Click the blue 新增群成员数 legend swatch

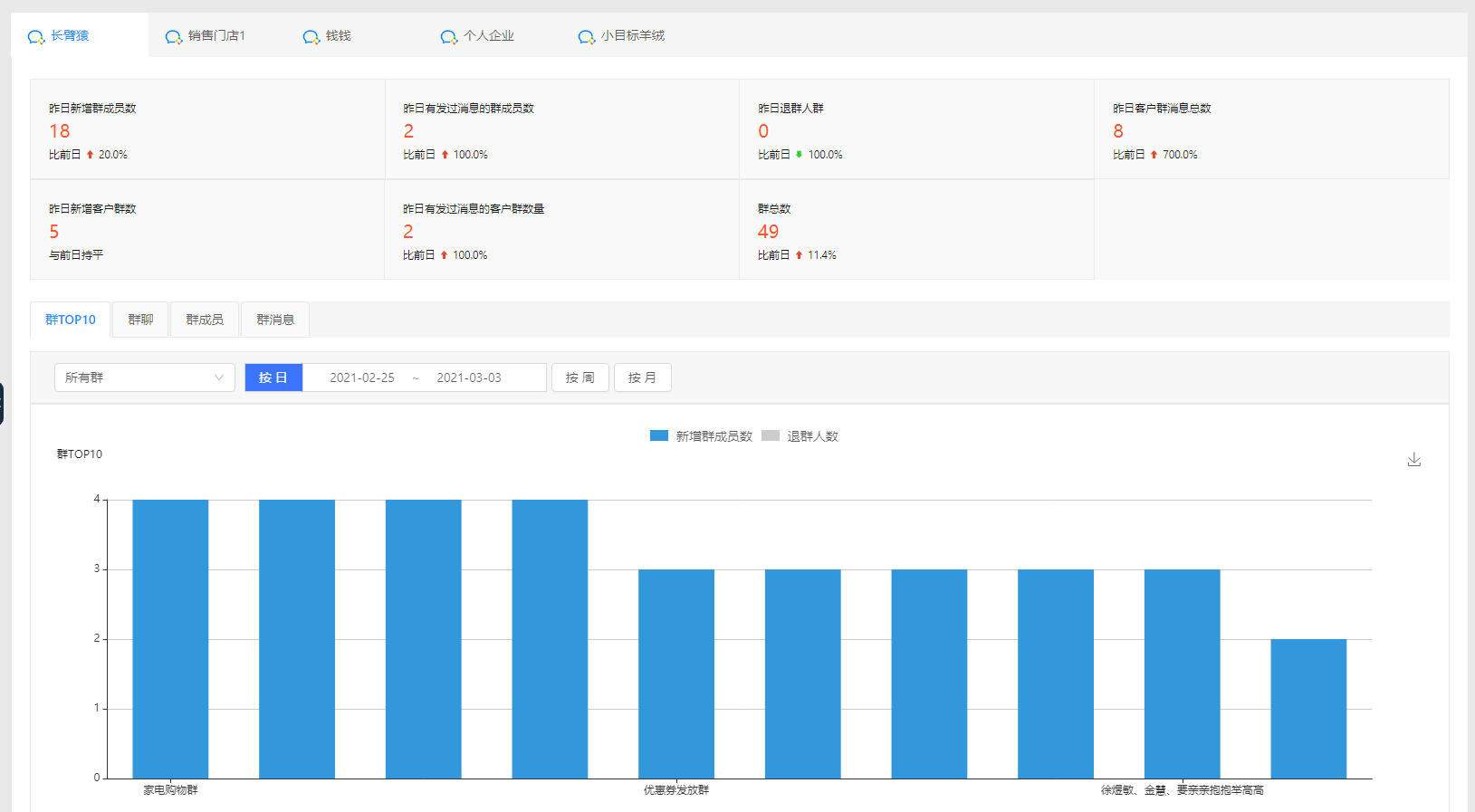click(x=659, y=435)
